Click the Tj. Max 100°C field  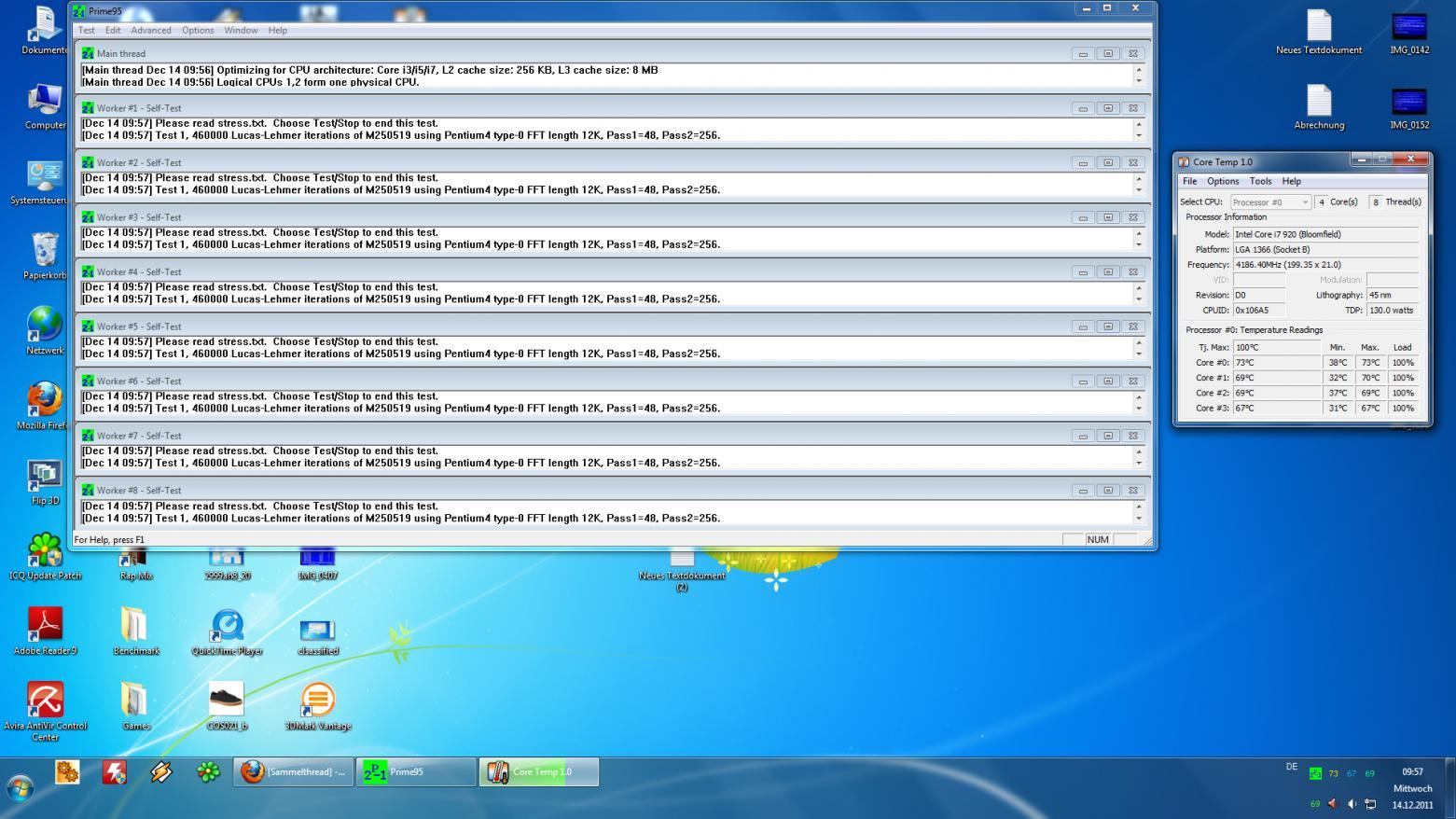pos(1277,347)
